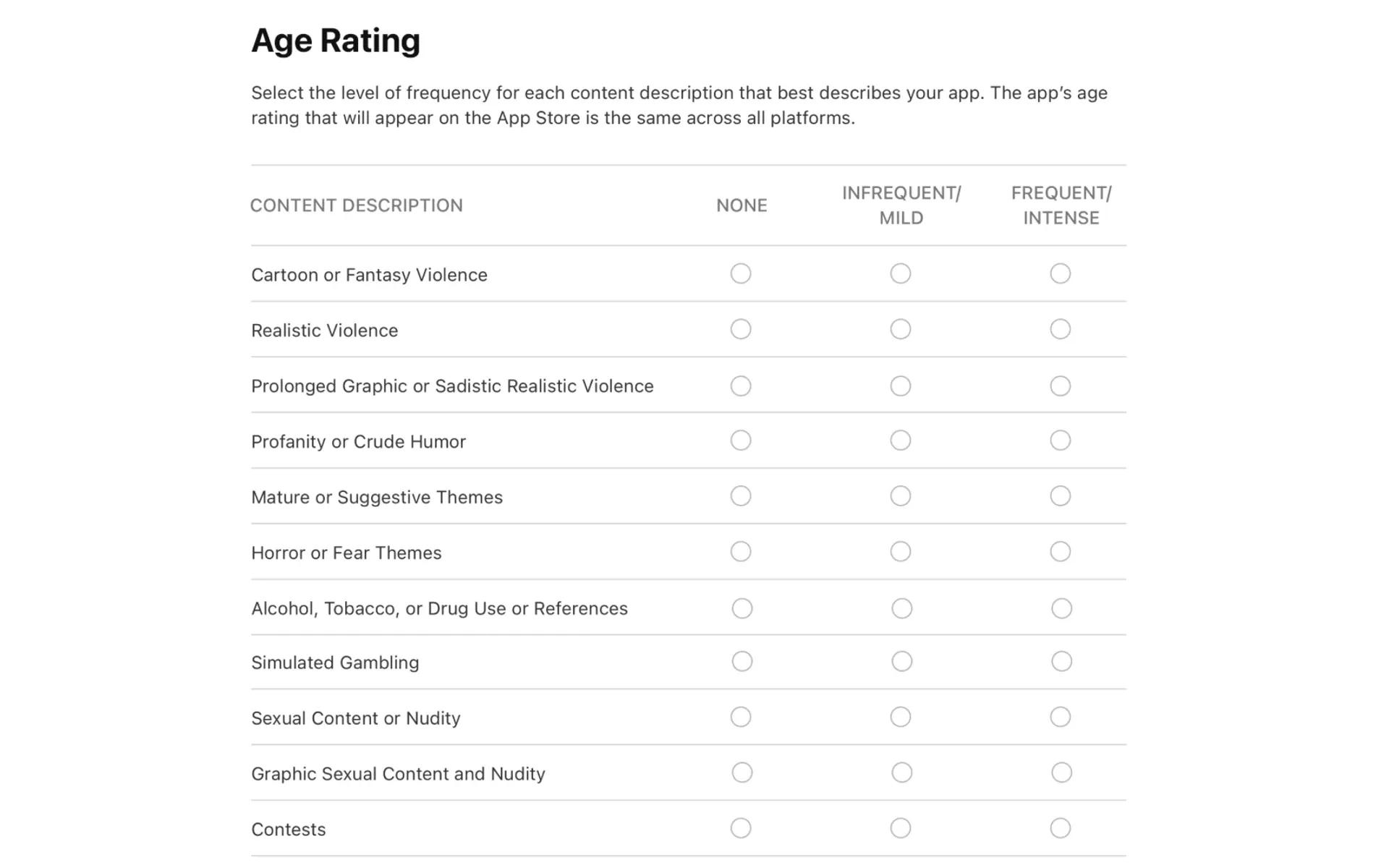Select None for Alcohol or Drug References
The width and height of the screenshot is (1389, 868).
pyautogui.click(x=741, y=608)
